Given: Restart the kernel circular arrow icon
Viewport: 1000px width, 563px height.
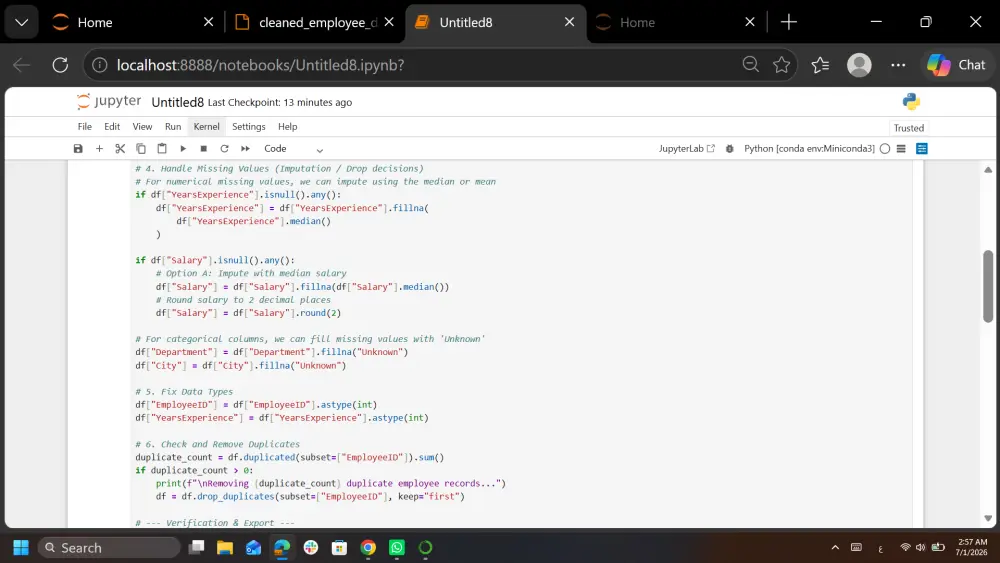Looking at the screenshot, I should point(224,149).
